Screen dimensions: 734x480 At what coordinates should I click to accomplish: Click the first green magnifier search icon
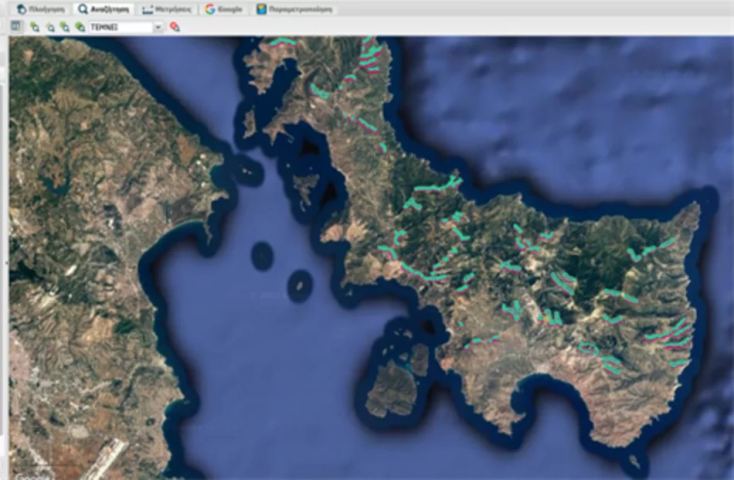(x=34, y=27)
